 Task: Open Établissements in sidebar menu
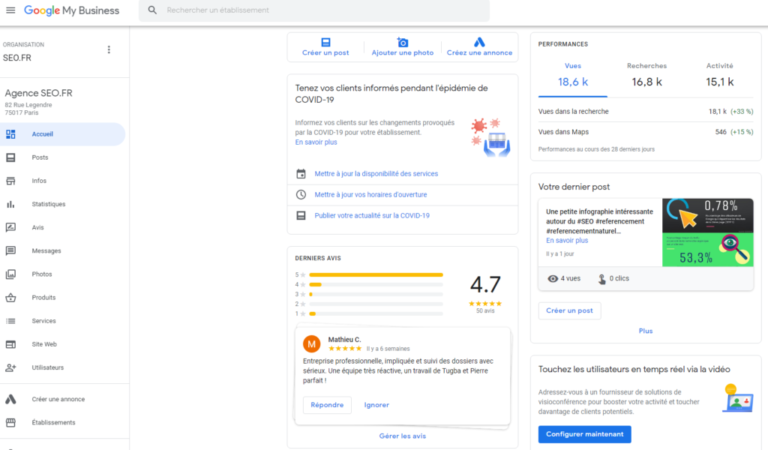(x=63, y=423)
